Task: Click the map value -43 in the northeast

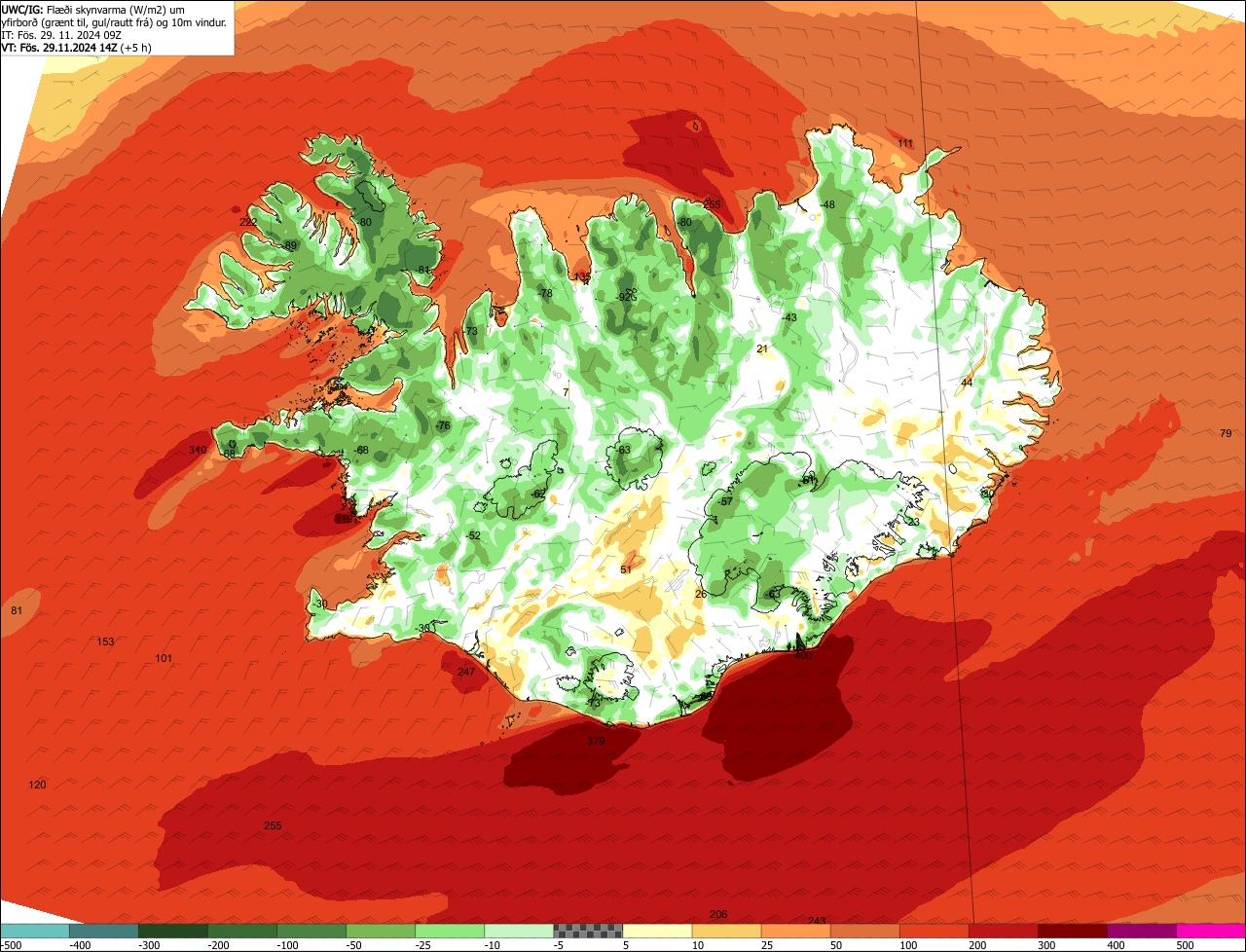Action: (x=788, y=317)
